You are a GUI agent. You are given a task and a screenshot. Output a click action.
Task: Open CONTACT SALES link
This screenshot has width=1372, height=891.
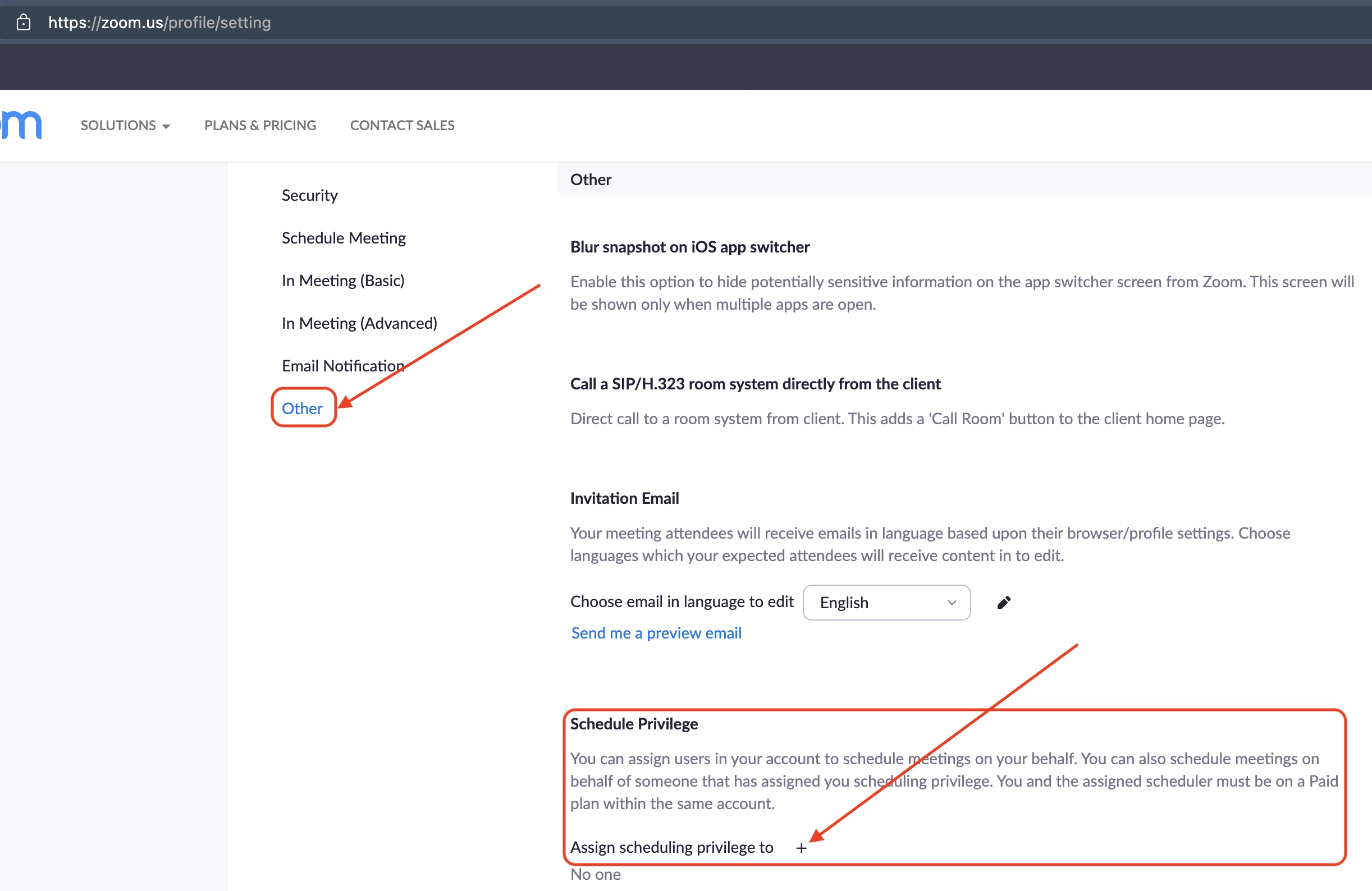click(402, 125)
